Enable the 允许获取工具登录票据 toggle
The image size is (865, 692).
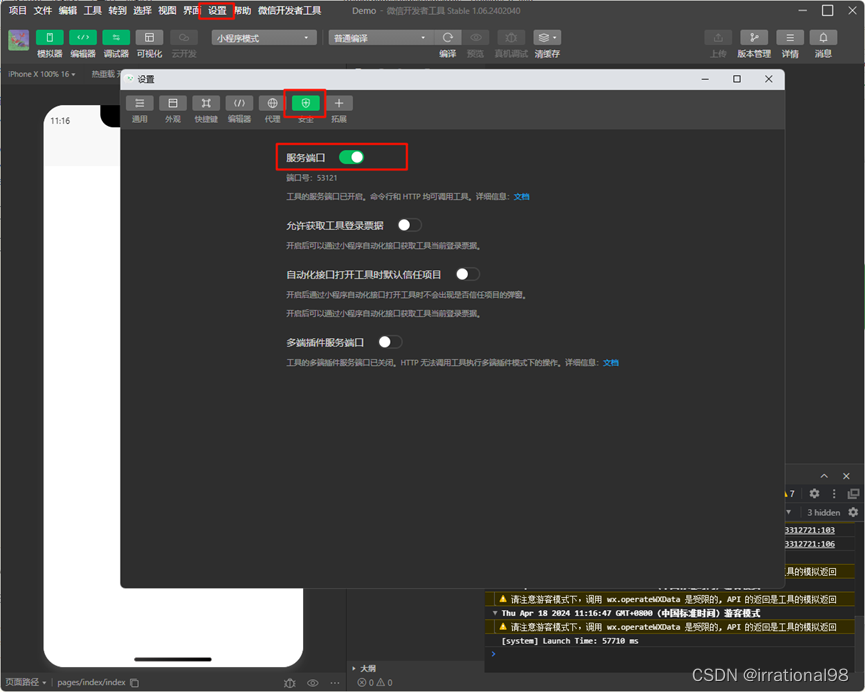click(x=409, y=226)
